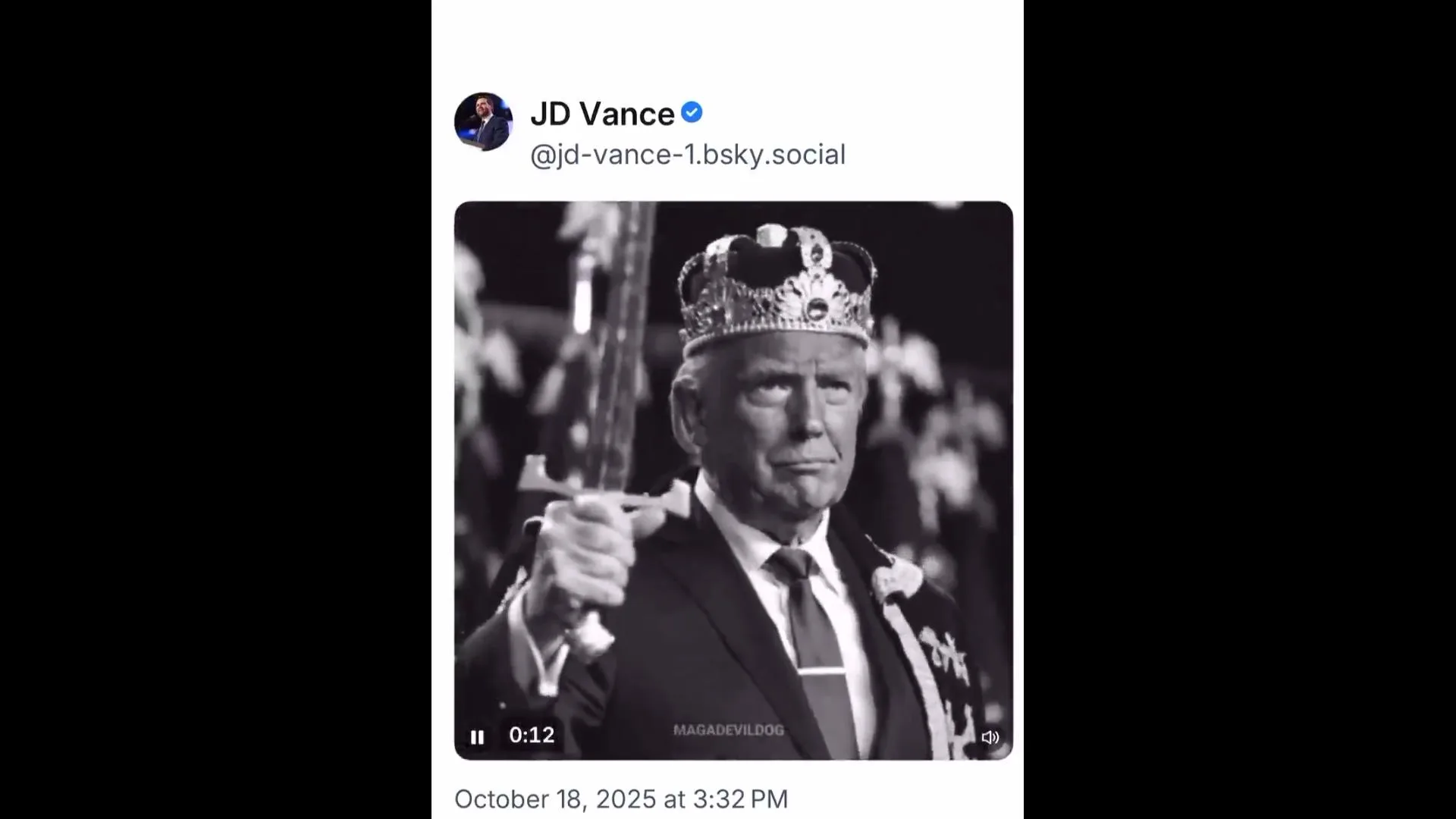Mute the video with the speaker icon

990,737
